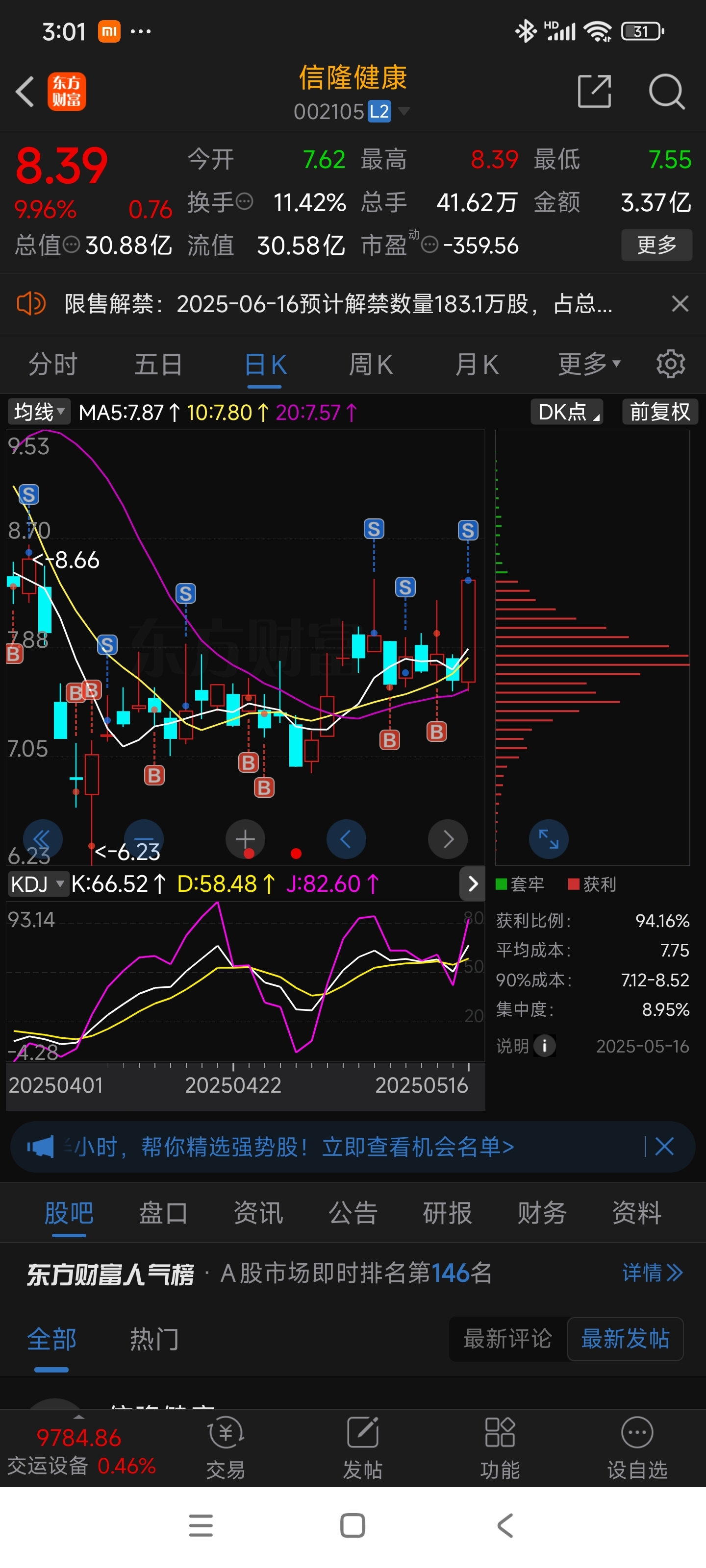Image resolution: width=706 pixels, height=1568 pixels.
Task: Switch sorting to 最新发帖
Action: (625, 1339)
